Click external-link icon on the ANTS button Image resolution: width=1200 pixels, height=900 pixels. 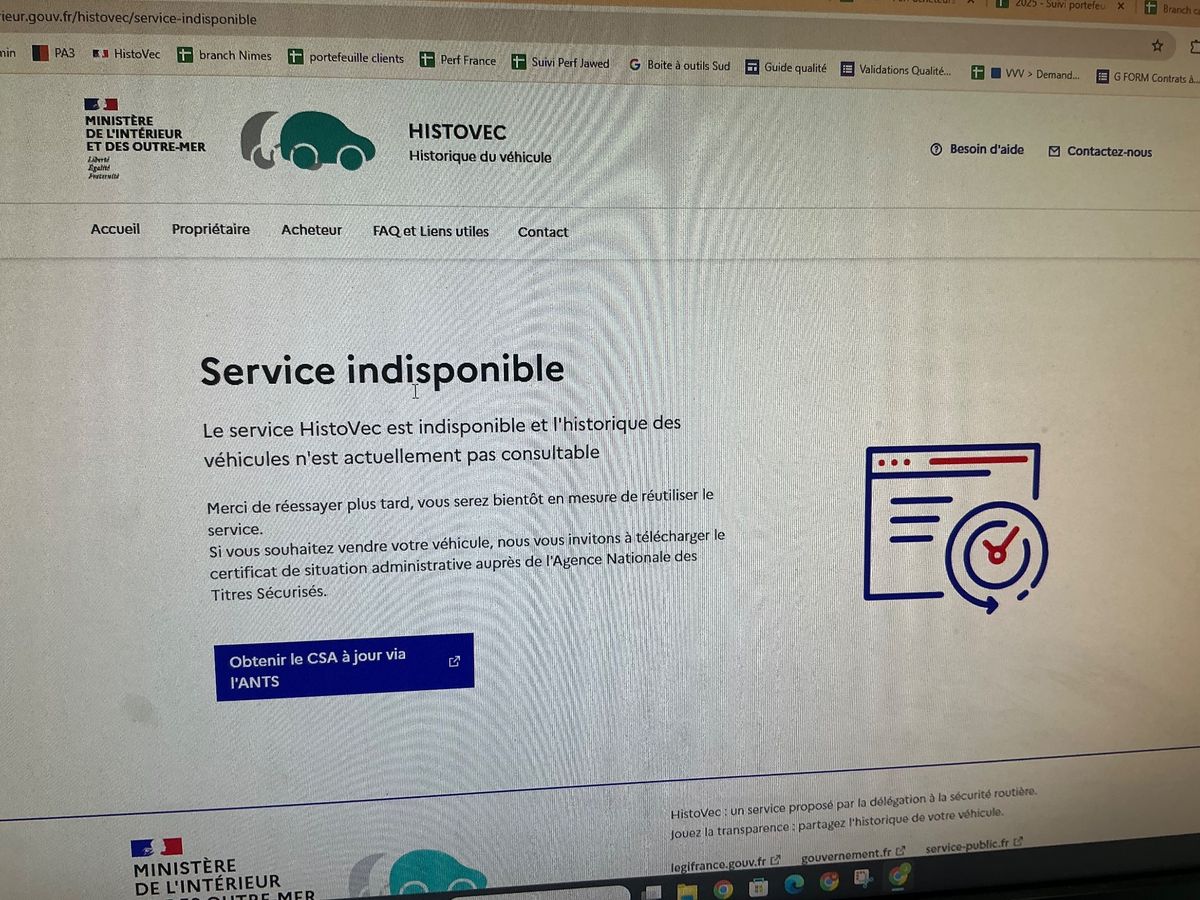(454, 661)
